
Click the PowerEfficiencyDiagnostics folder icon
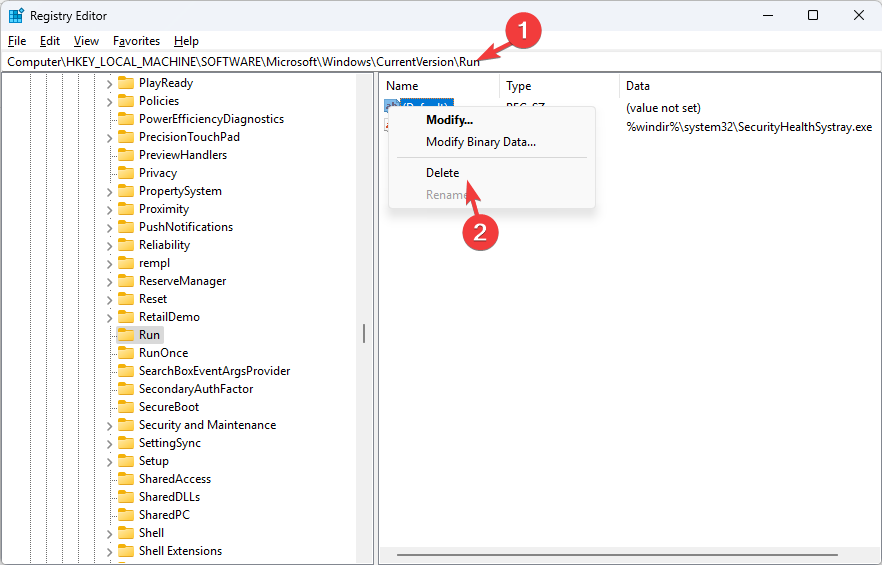(126, 119)
